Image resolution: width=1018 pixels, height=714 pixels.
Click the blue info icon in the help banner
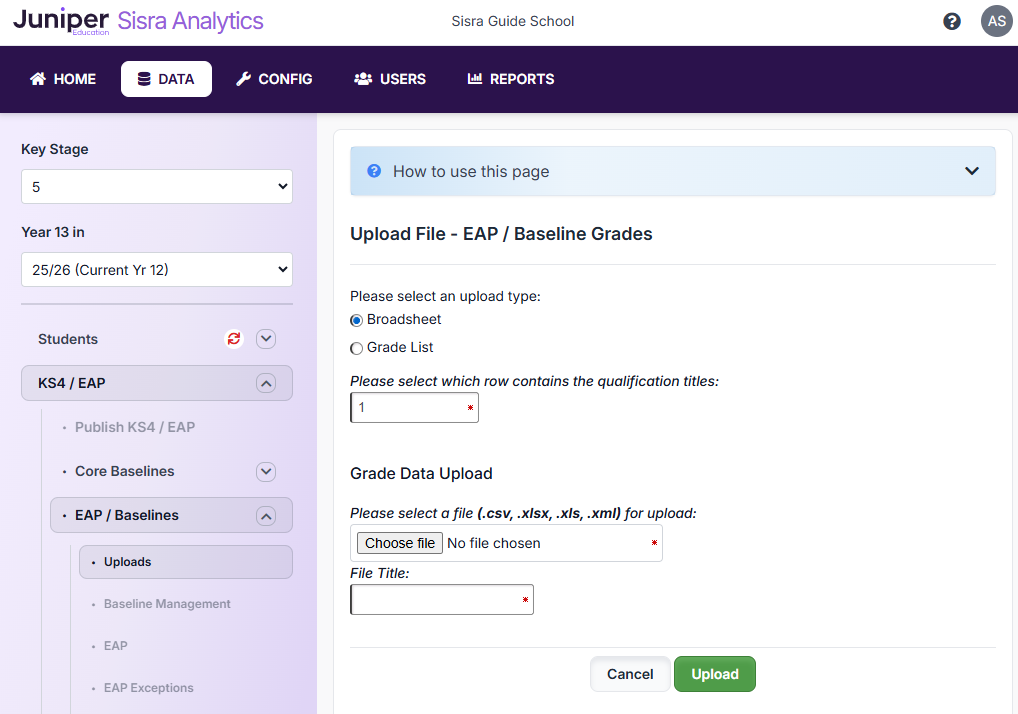pos(374,171)
